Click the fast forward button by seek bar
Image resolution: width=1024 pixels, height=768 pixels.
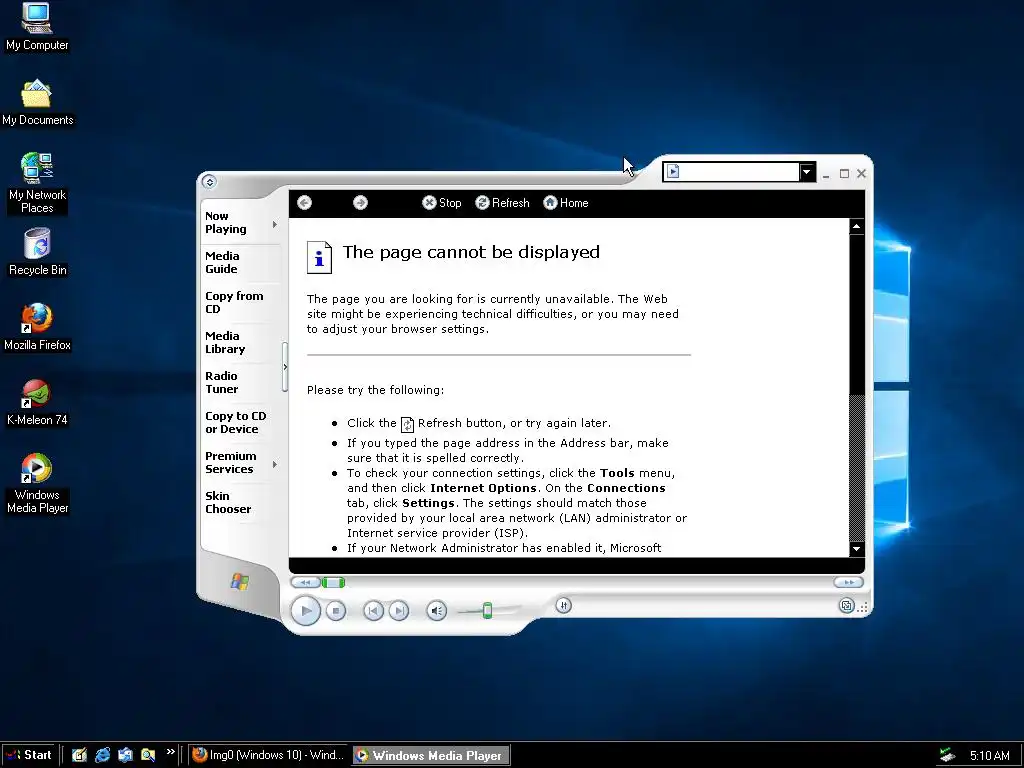pos(848,582)
